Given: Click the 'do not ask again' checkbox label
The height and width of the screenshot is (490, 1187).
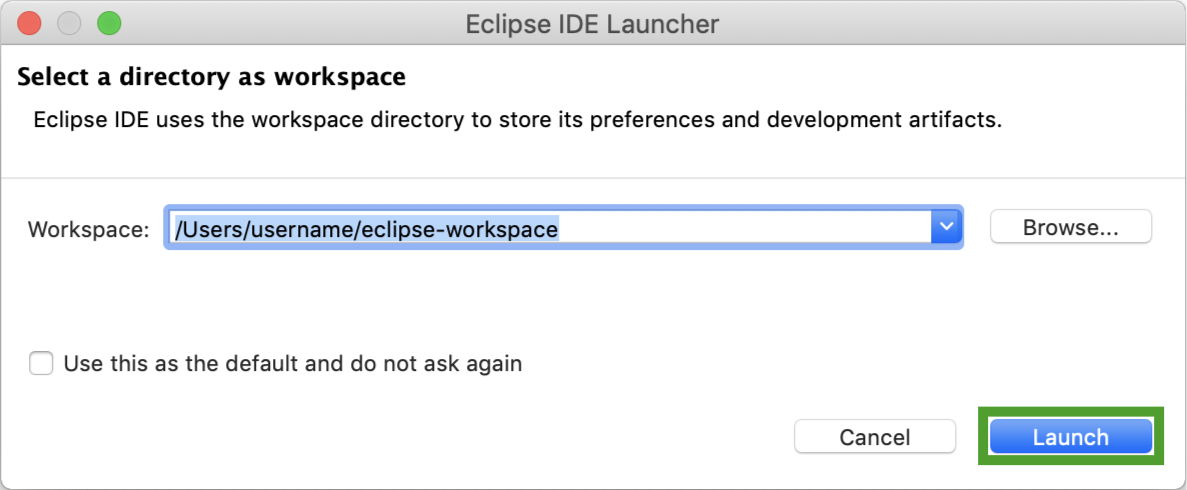Looking at the screenshot, I should [292, 363].
